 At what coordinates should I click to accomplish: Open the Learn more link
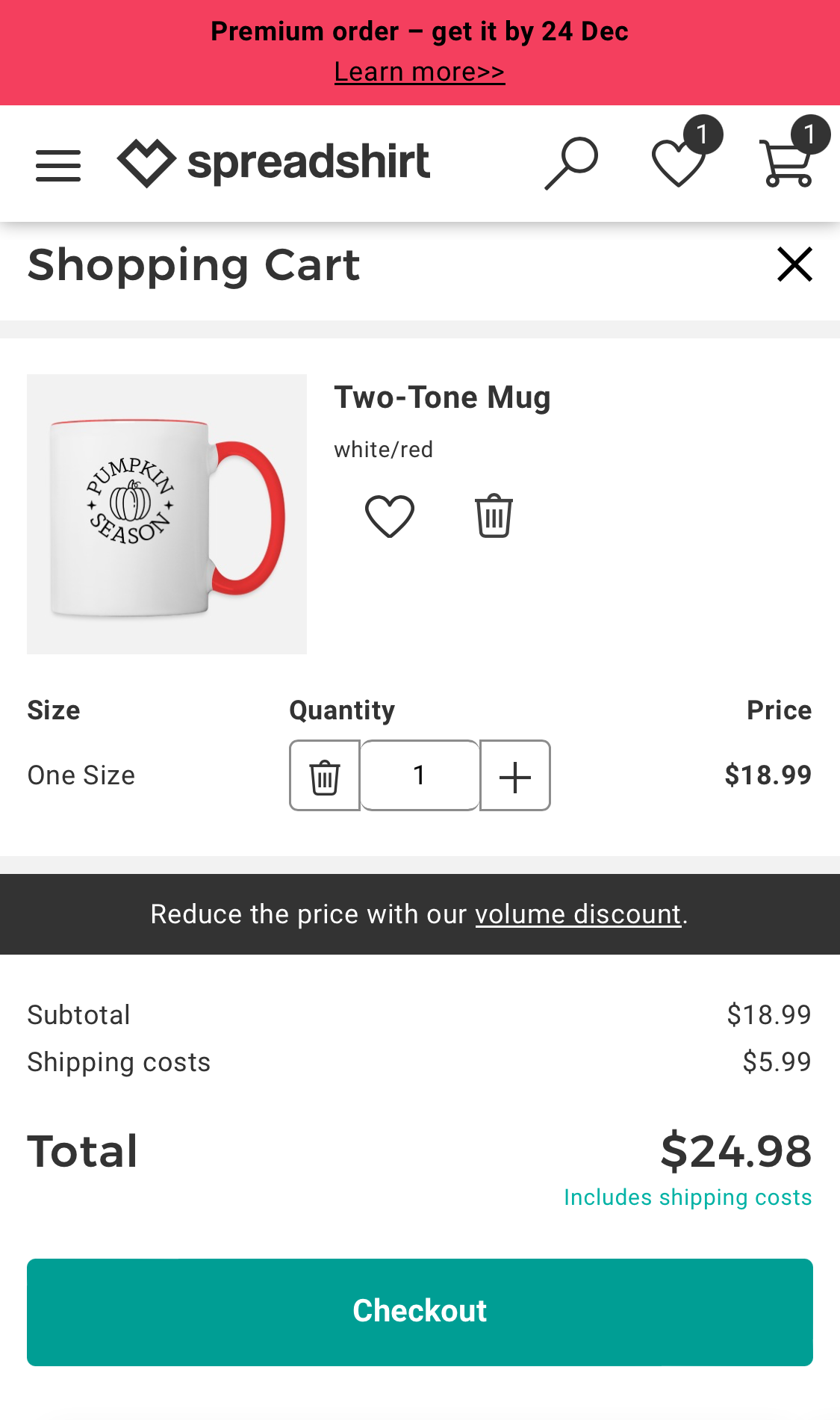click(x=420, y=72)
